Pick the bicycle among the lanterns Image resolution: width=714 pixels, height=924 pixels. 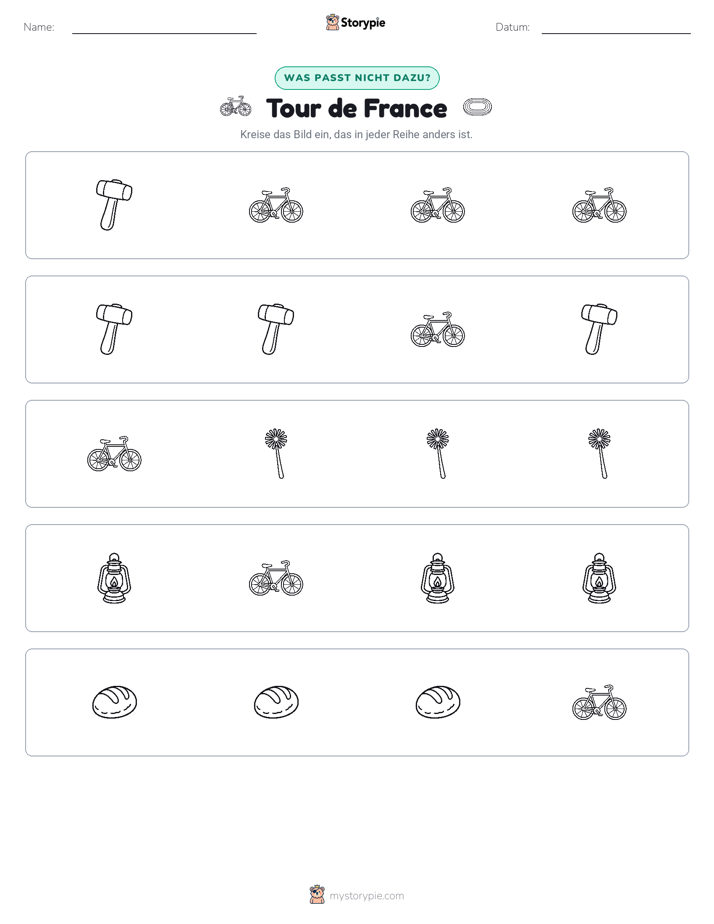(276, 578)
